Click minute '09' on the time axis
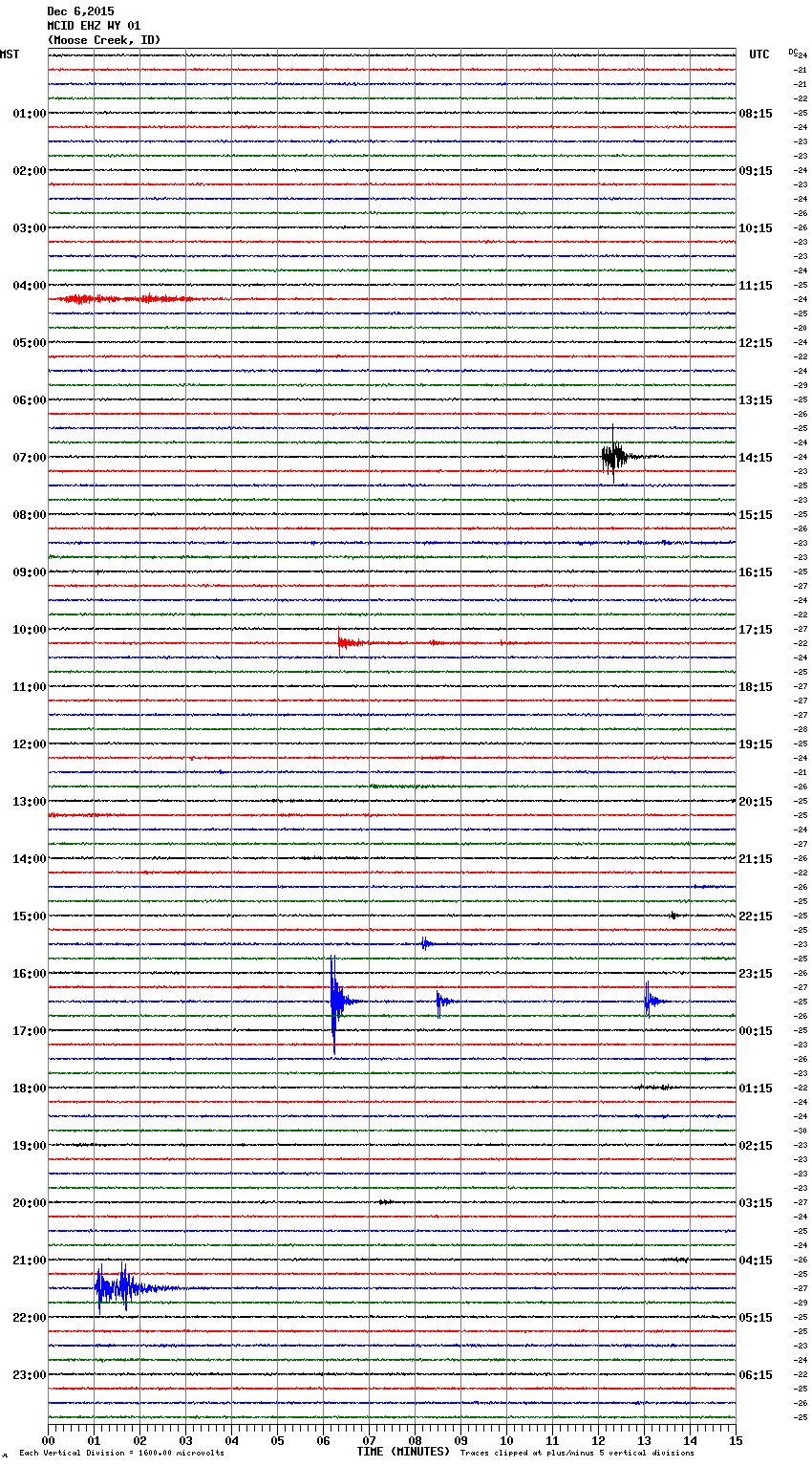The image size is (812, 1466). point(461,1440)
